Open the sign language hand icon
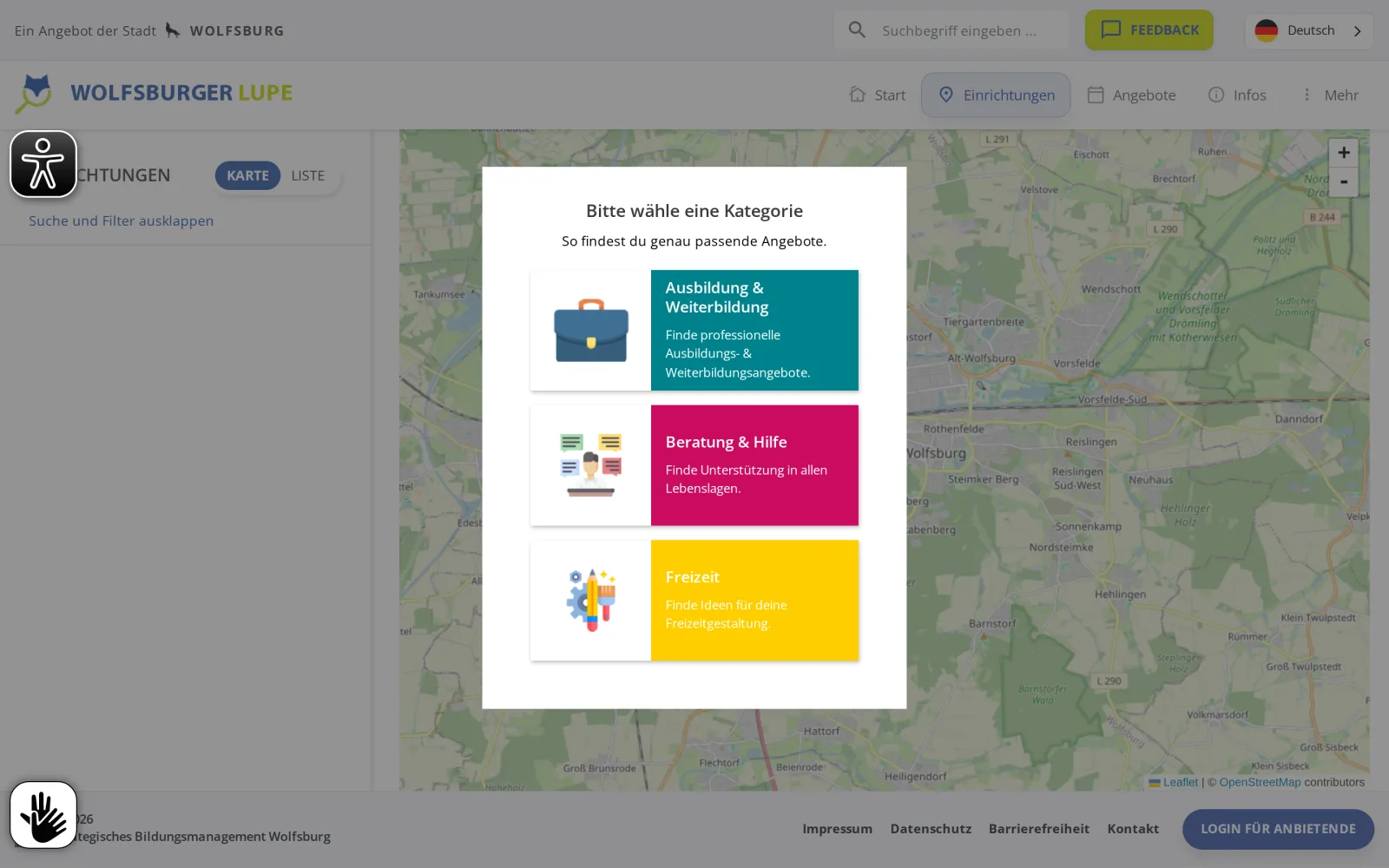Image resolution: width=1389 pixels, height=868 pixels. [43, 814]
